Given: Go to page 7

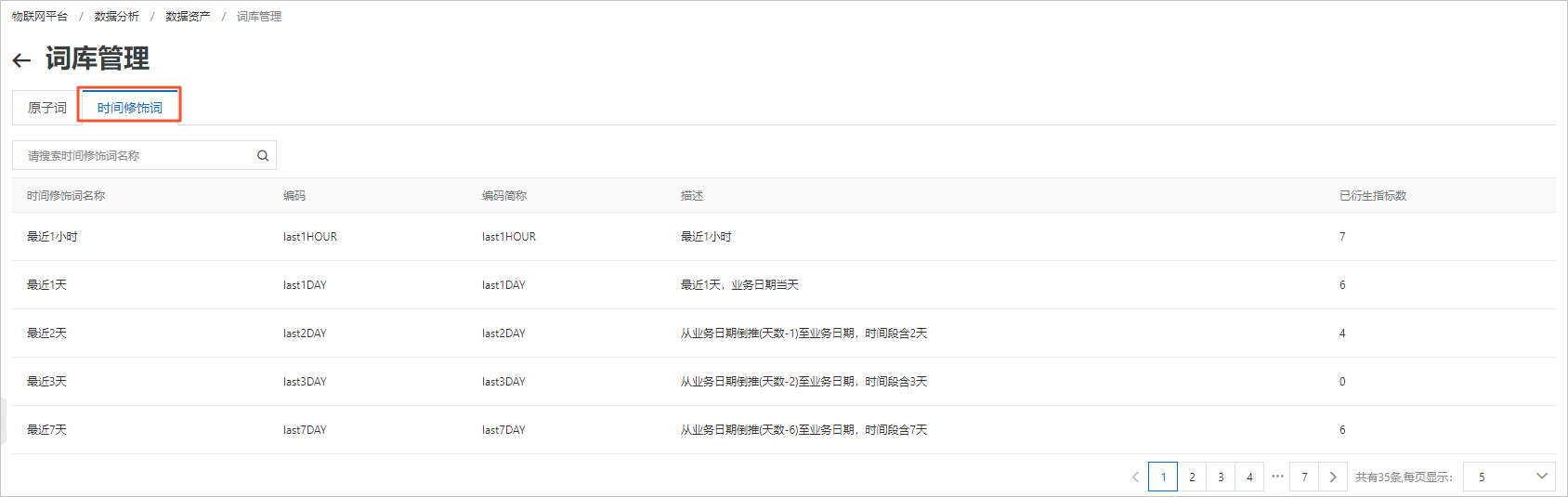Looking at the screenshot, I should coord(1304,477).
